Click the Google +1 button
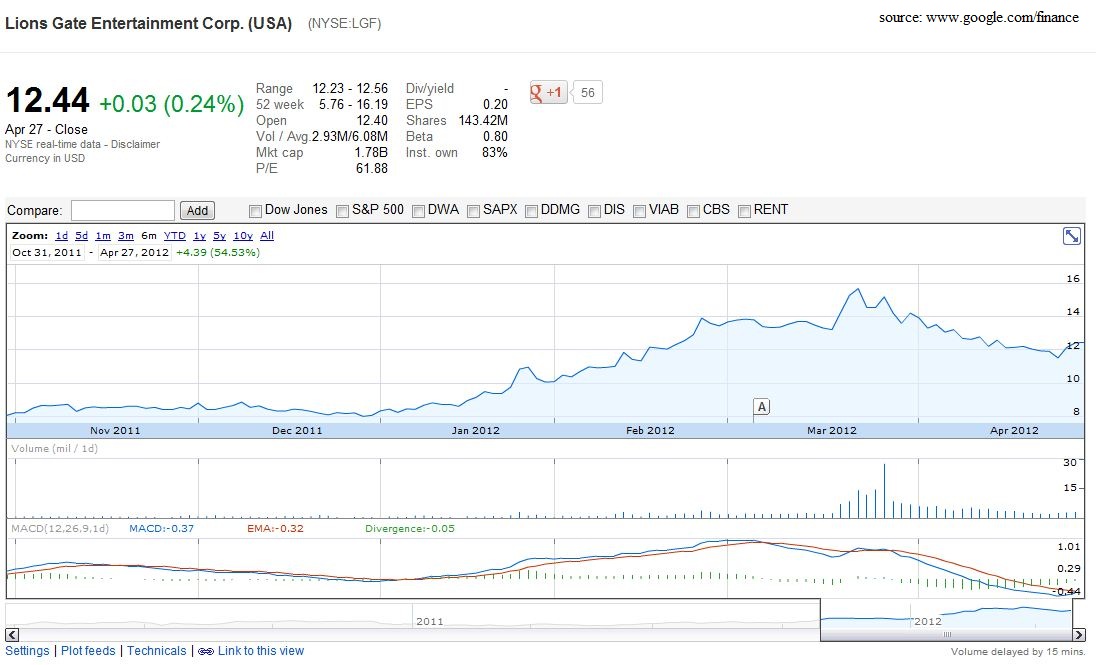 pos(549,92)
